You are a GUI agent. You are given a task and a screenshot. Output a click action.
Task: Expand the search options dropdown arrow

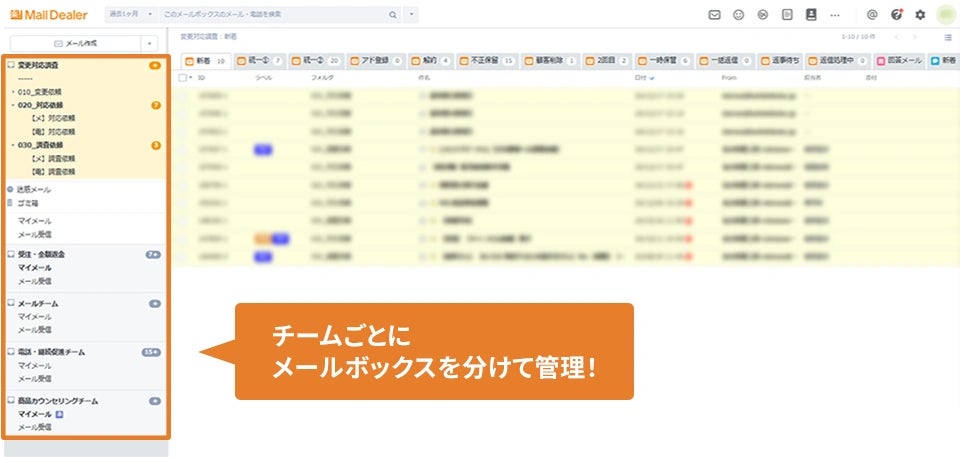(x=412, y=15)
